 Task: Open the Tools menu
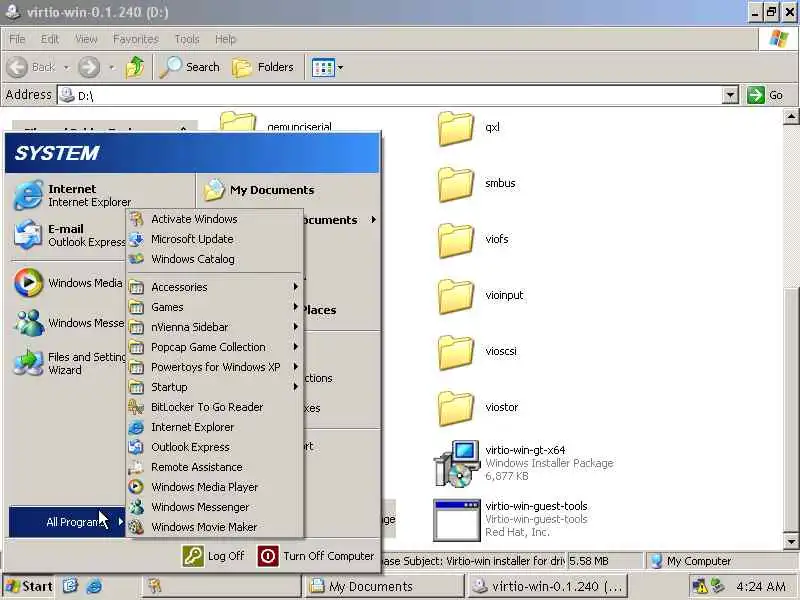(187, 39)
